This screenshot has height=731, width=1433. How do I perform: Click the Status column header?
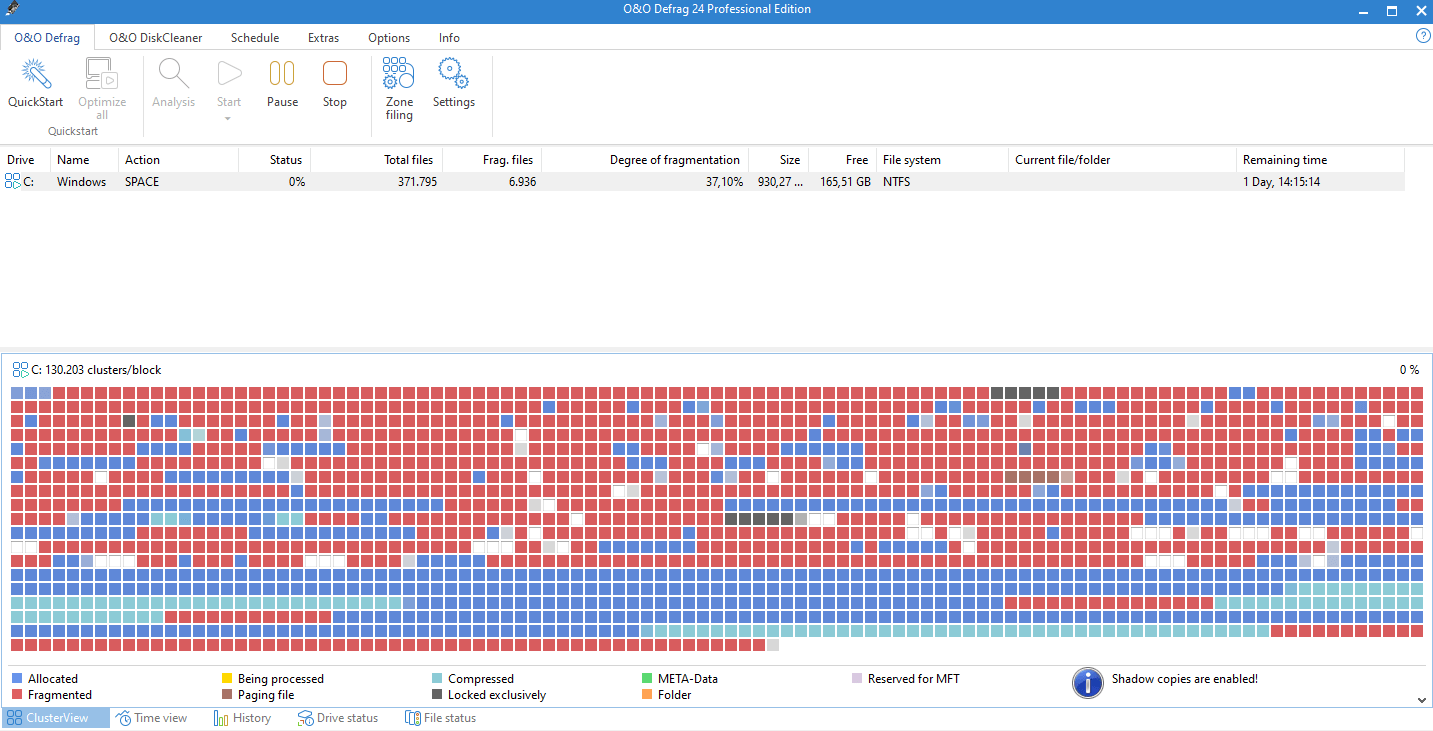click(275, 160)
